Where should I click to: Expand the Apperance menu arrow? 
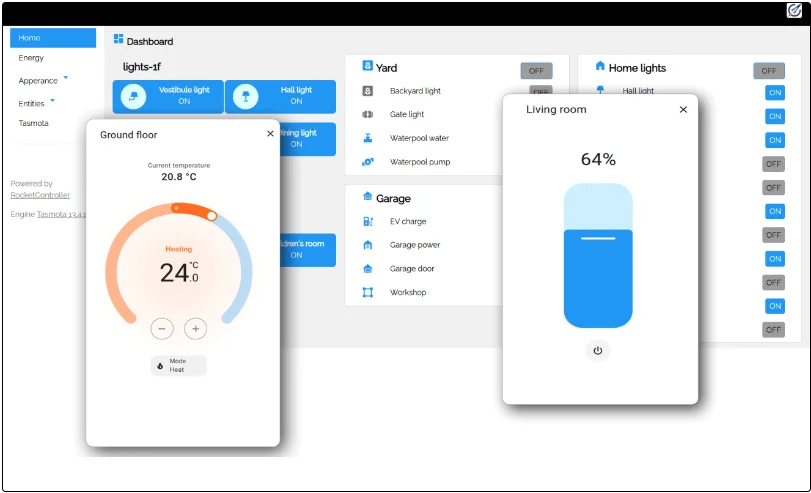click(66, 78)
